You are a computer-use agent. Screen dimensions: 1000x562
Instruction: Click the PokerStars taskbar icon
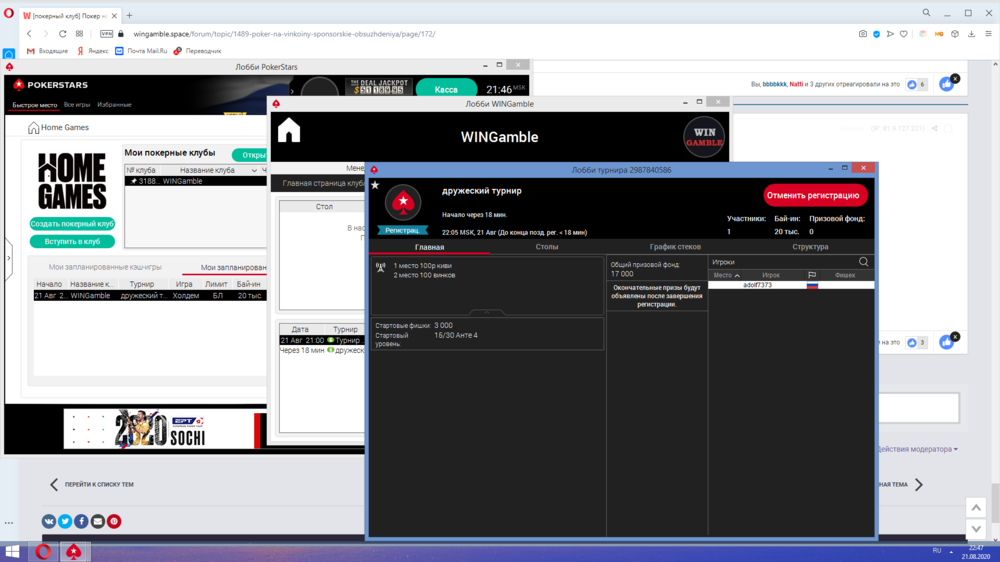[x=74, y=551]
